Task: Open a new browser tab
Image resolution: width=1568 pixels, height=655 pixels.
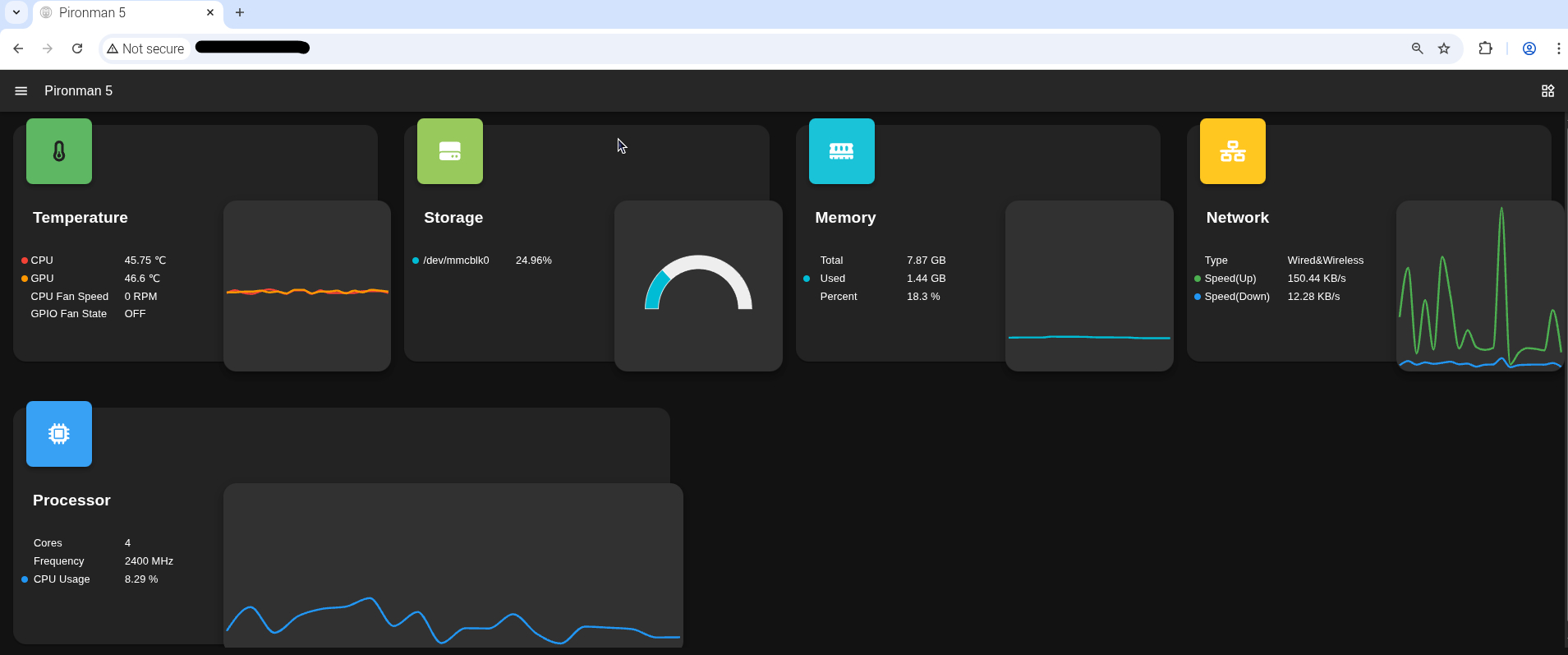Action: click(240, 13)
